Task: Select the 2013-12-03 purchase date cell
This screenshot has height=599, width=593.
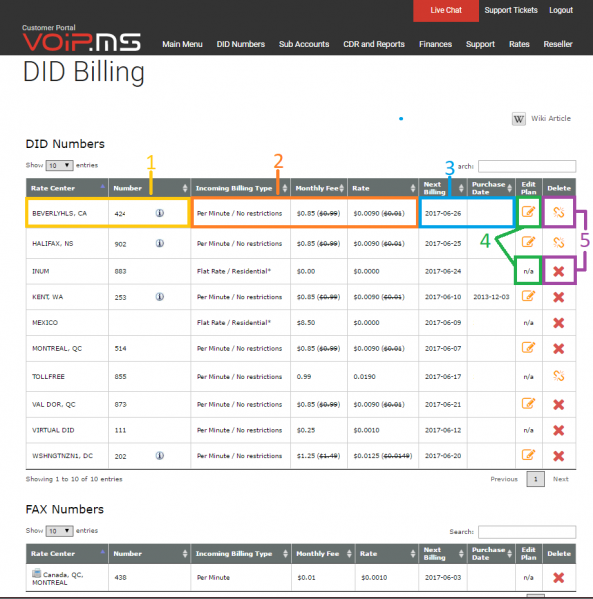Action: (x=491, y=297)
